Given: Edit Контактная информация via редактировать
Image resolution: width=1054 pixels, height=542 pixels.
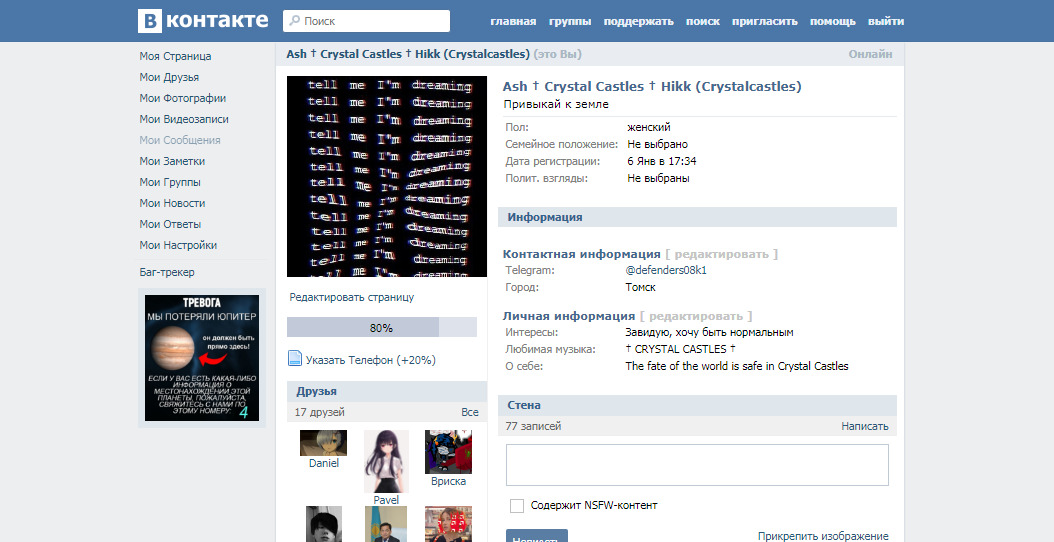Looking at the screenshot, I should 721,254.
